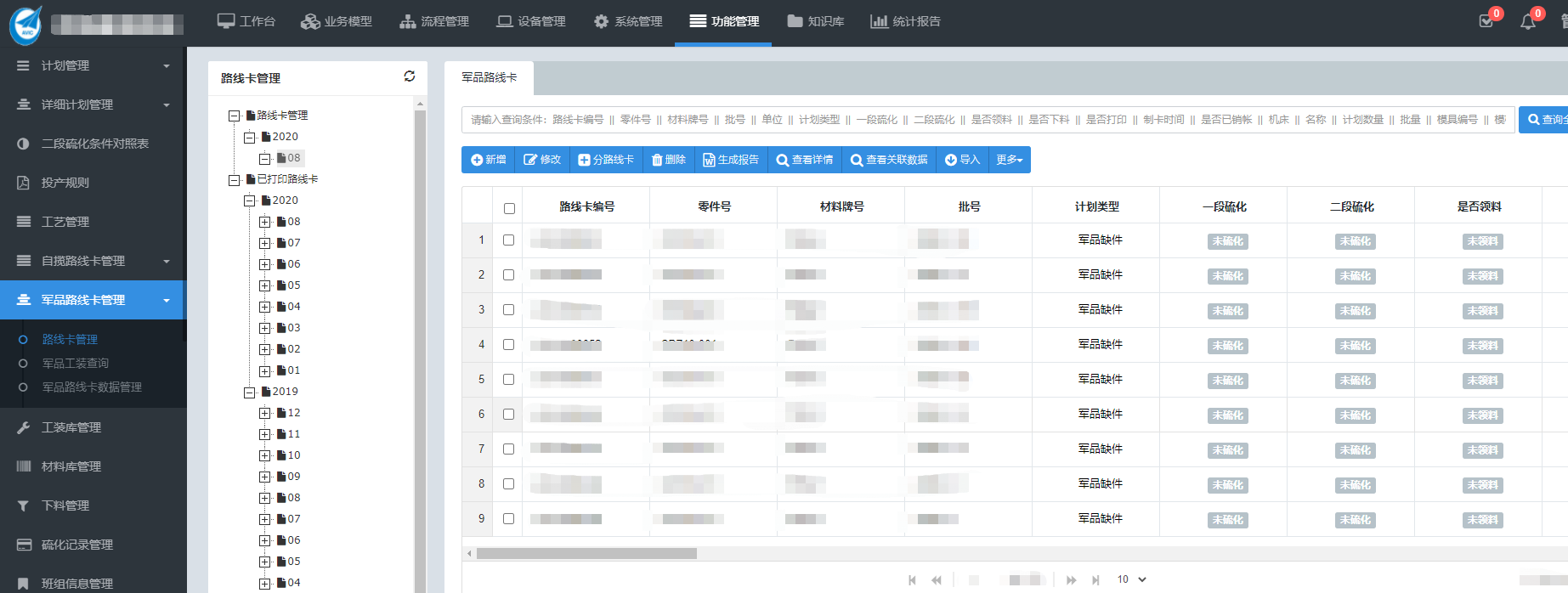Viewport: 1568px width, 593px height.
Task: Check the checkbox in row 6
Action: (509, 415)
